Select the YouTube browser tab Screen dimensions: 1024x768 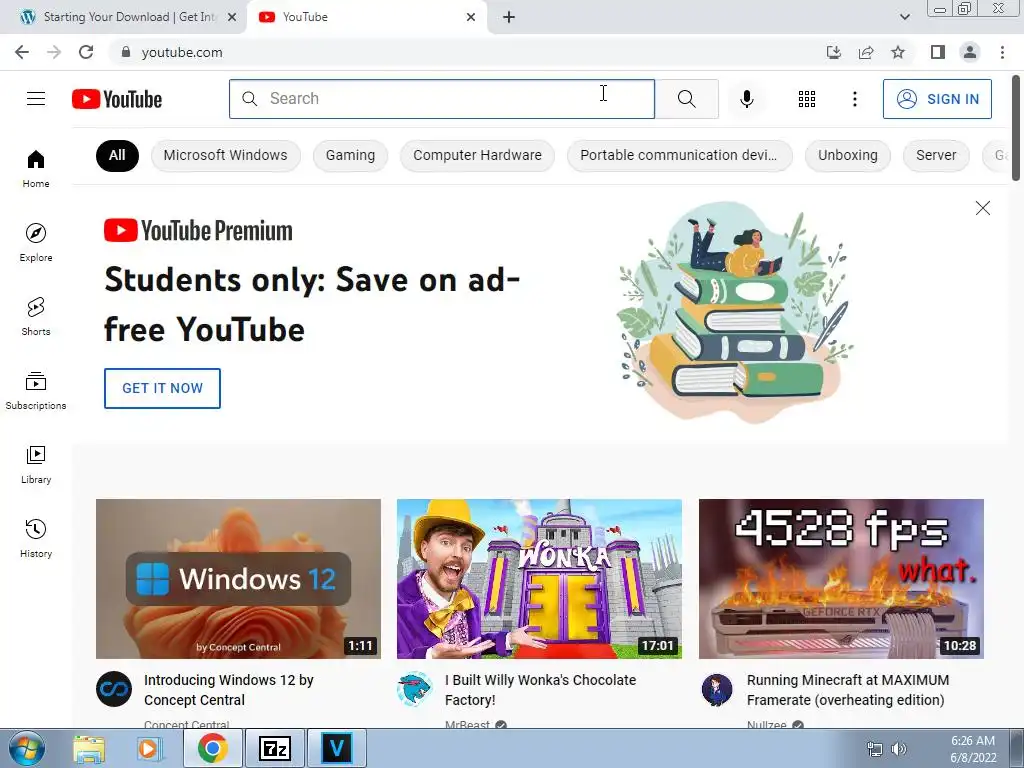pos(366,17)
